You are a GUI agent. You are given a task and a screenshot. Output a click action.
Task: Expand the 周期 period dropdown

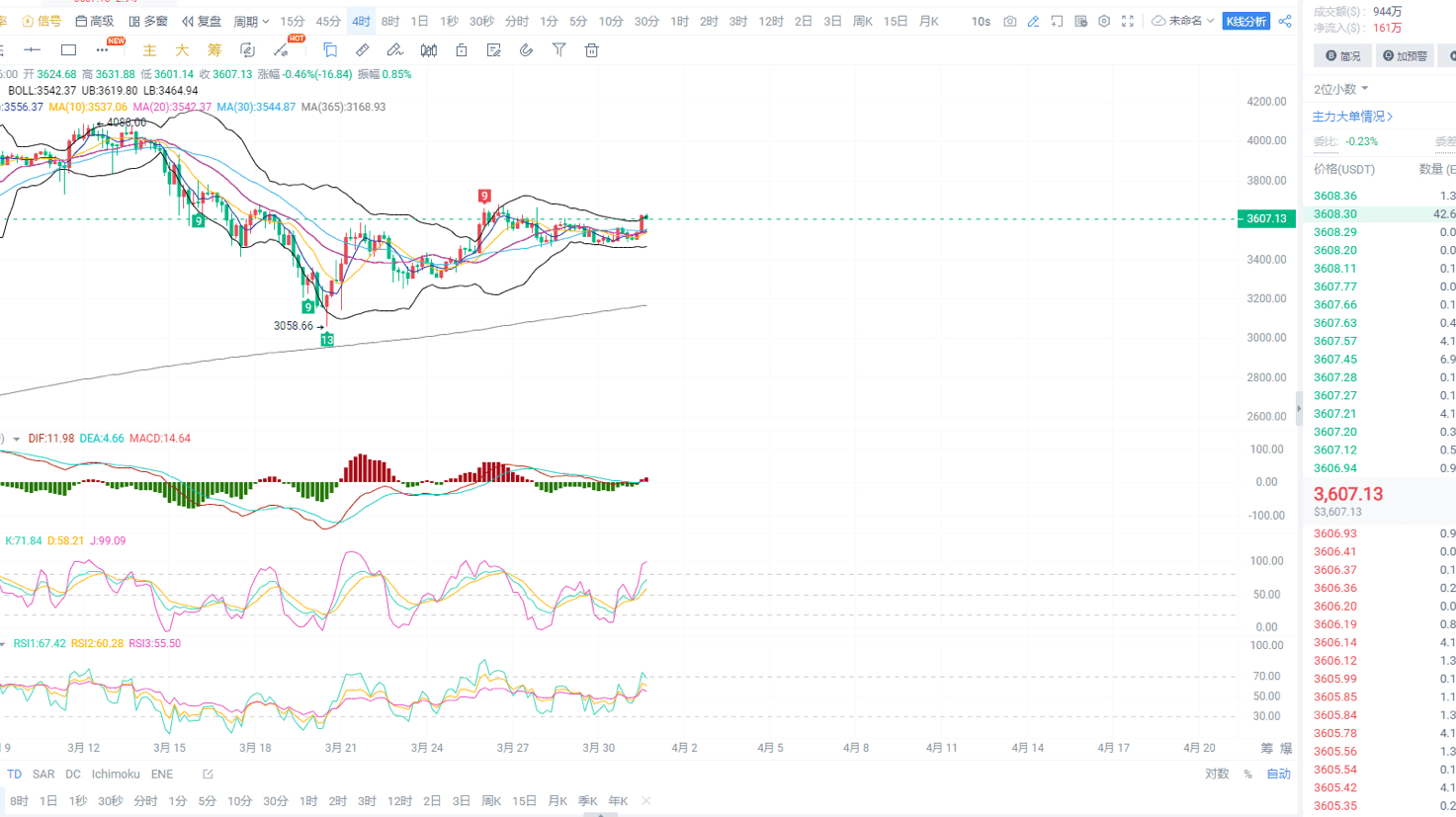tap(251, 21)
